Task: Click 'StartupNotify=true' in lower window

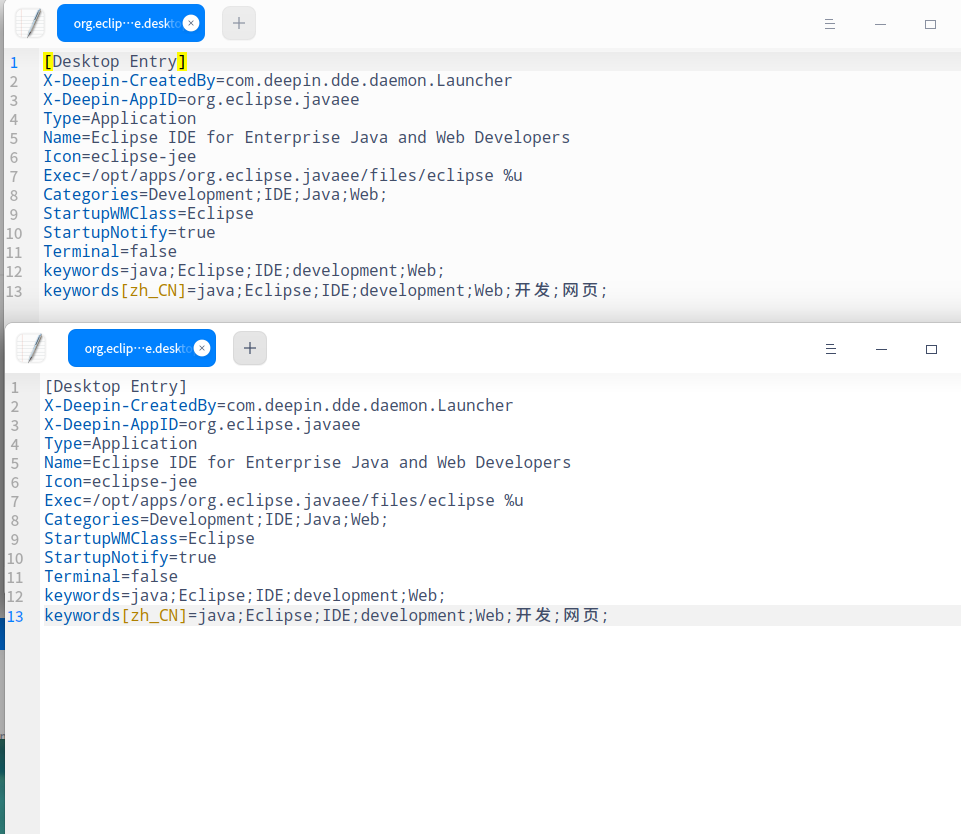Action: point(131,558)
